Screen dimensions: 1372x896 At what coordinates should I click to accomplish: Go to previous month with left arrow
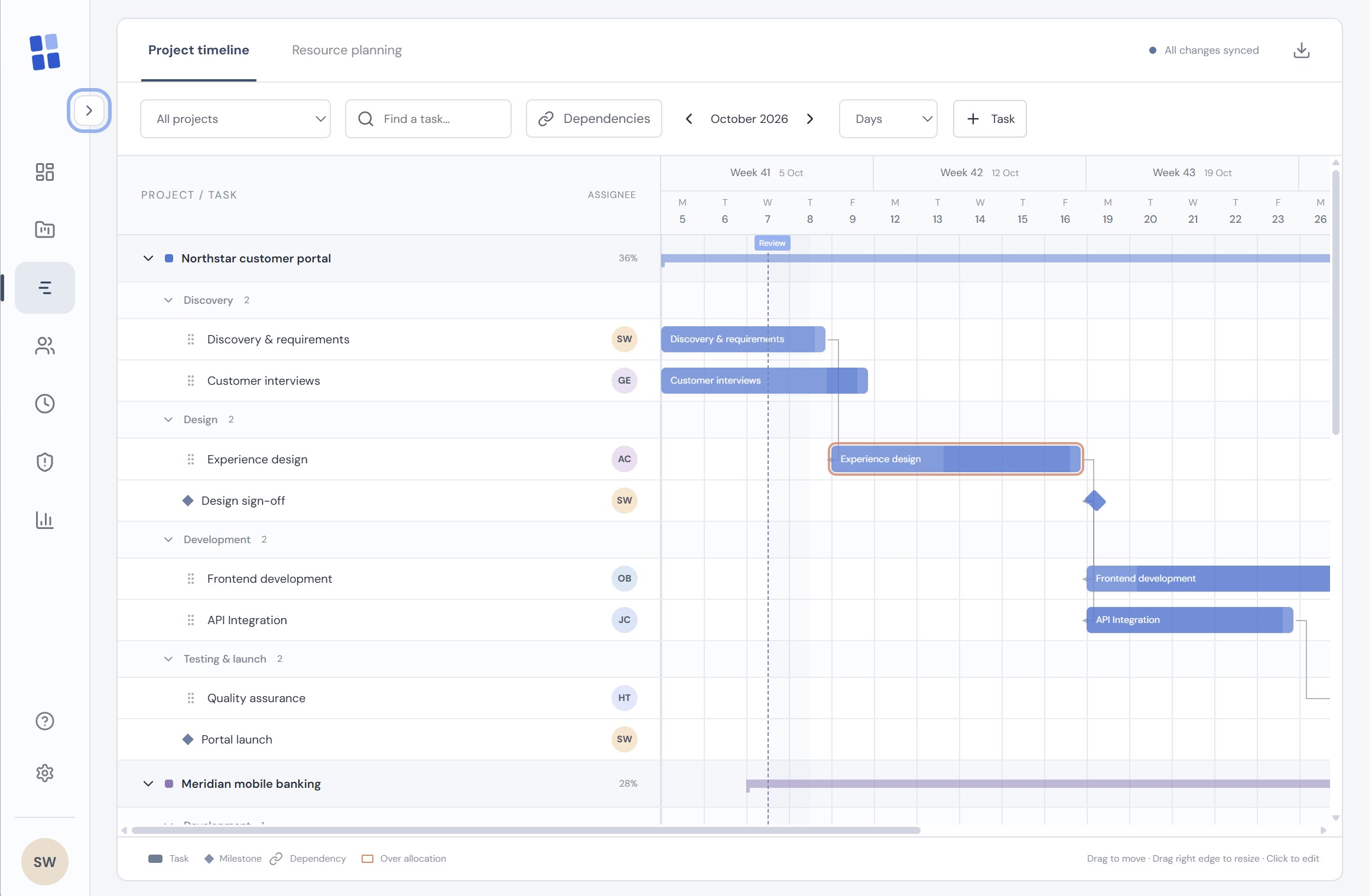coord(689,119)
